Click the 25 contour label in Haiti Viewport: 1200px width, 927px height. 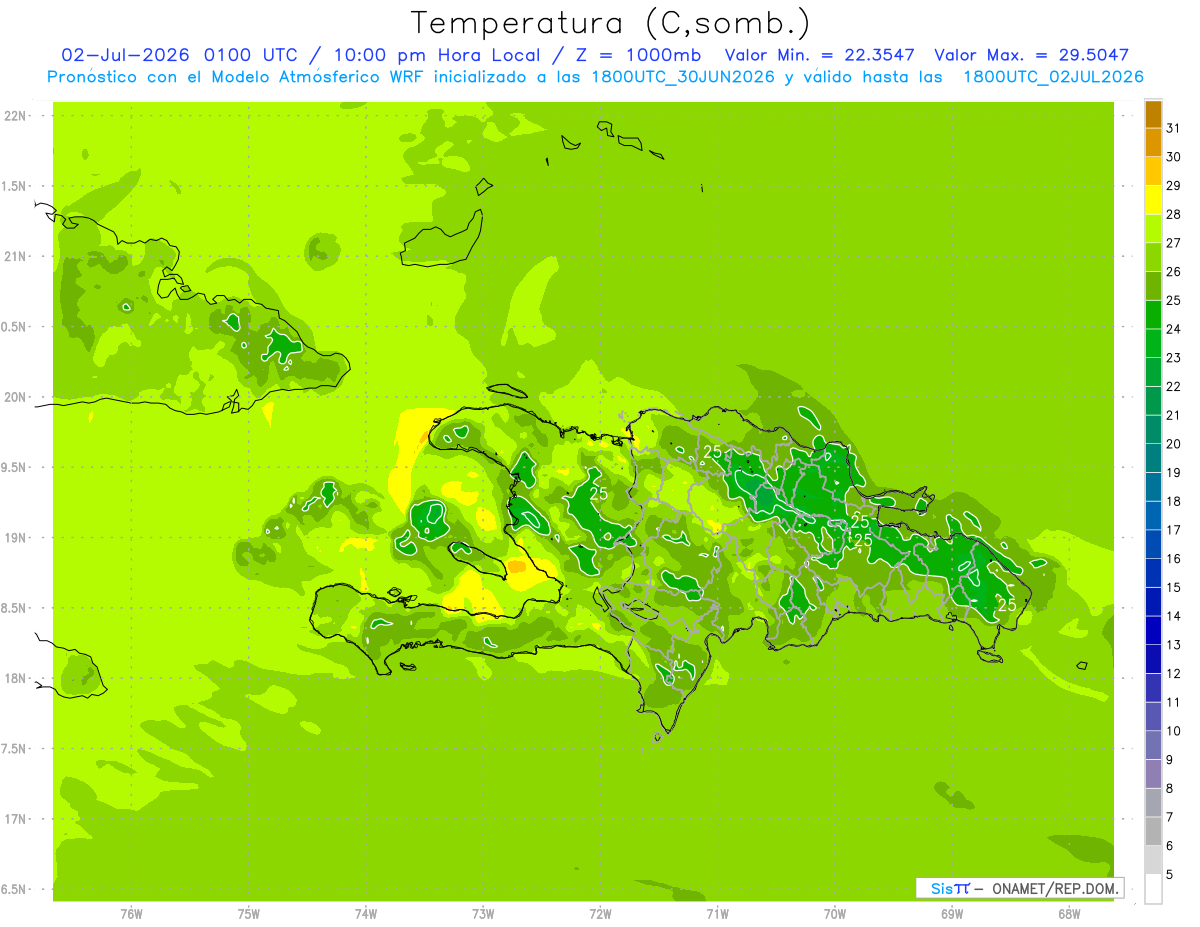(599, 493)
